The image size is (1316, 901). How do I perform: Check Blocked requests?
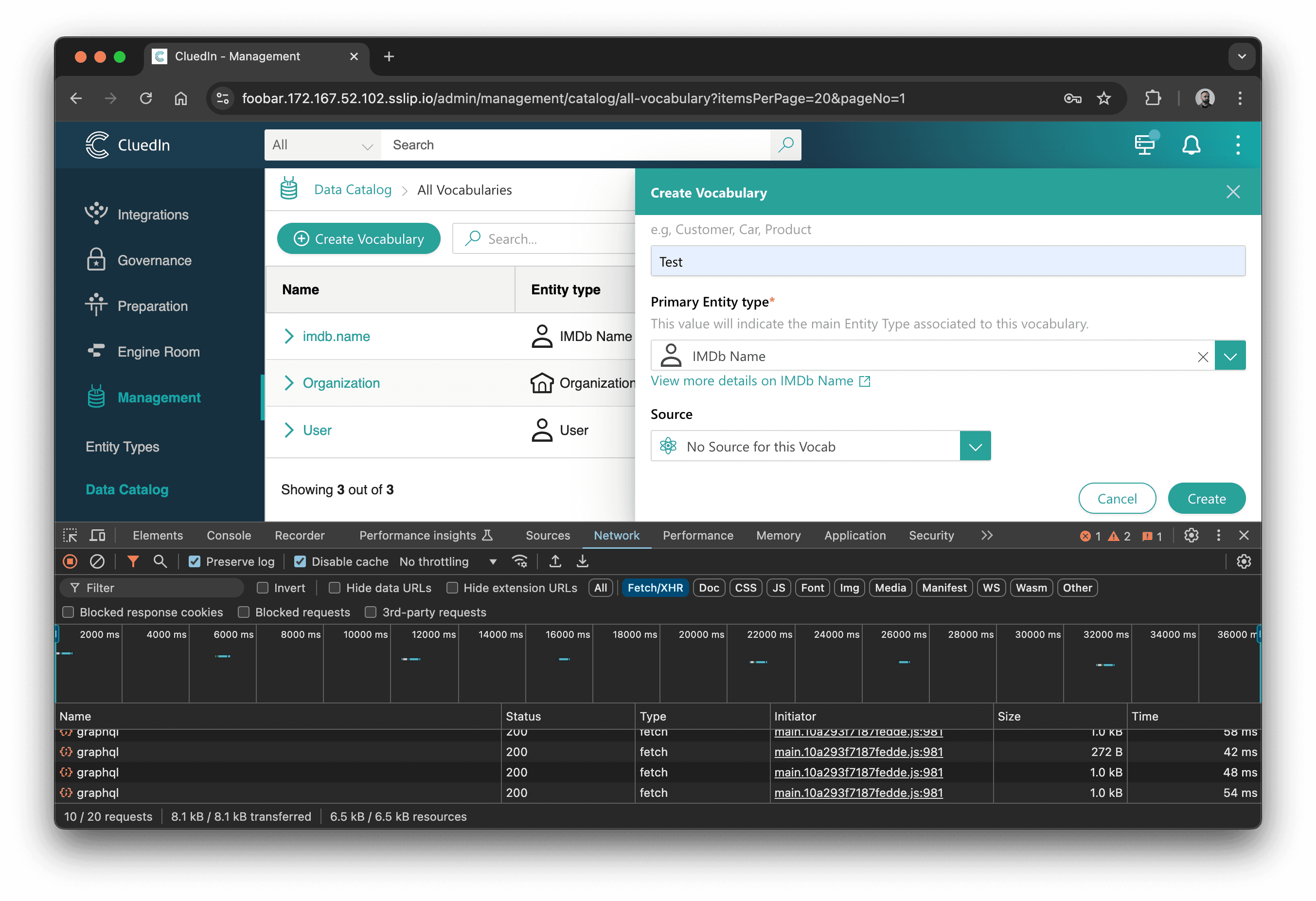tap(244, 612)
